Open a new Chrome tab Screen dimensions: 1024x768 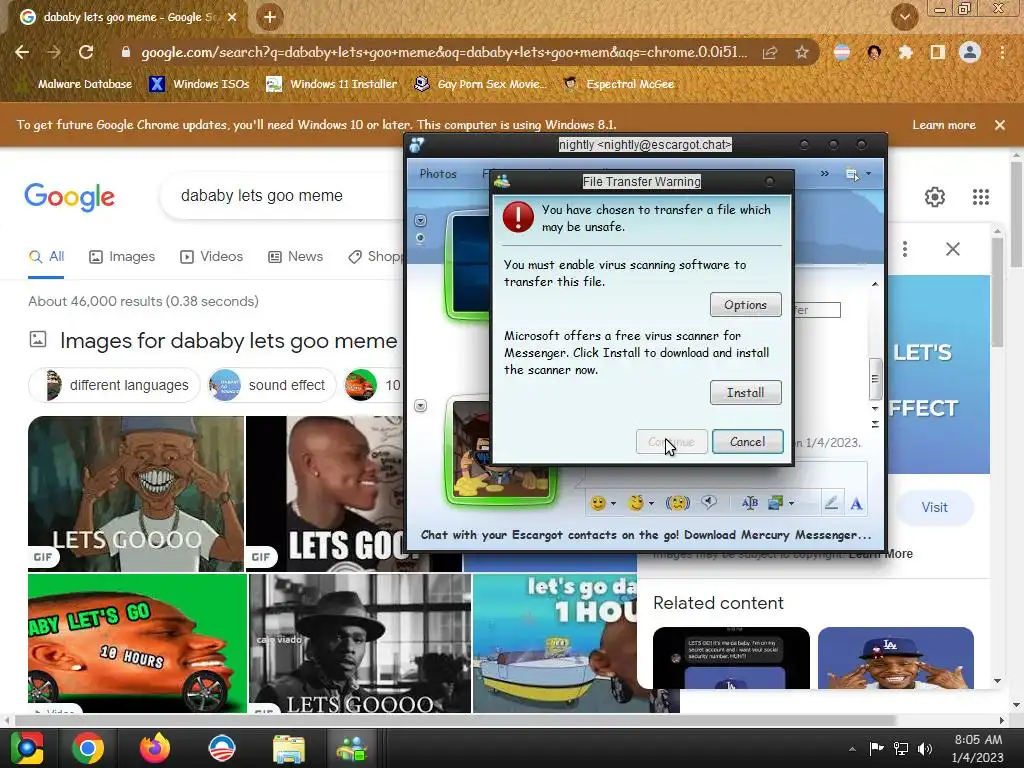click(270, 17)
